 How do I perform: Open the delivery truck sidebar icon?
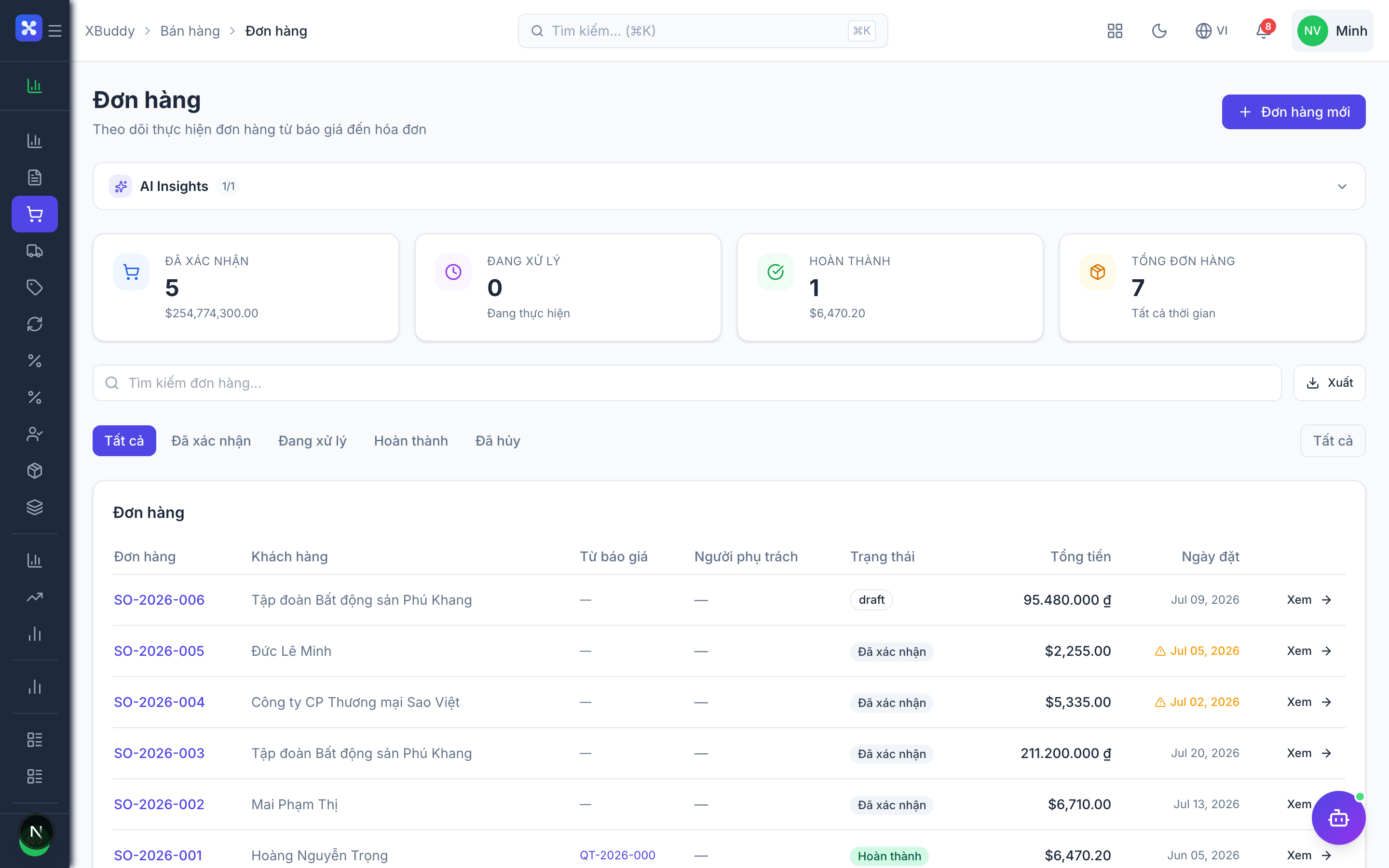click(x=34, y=251)
